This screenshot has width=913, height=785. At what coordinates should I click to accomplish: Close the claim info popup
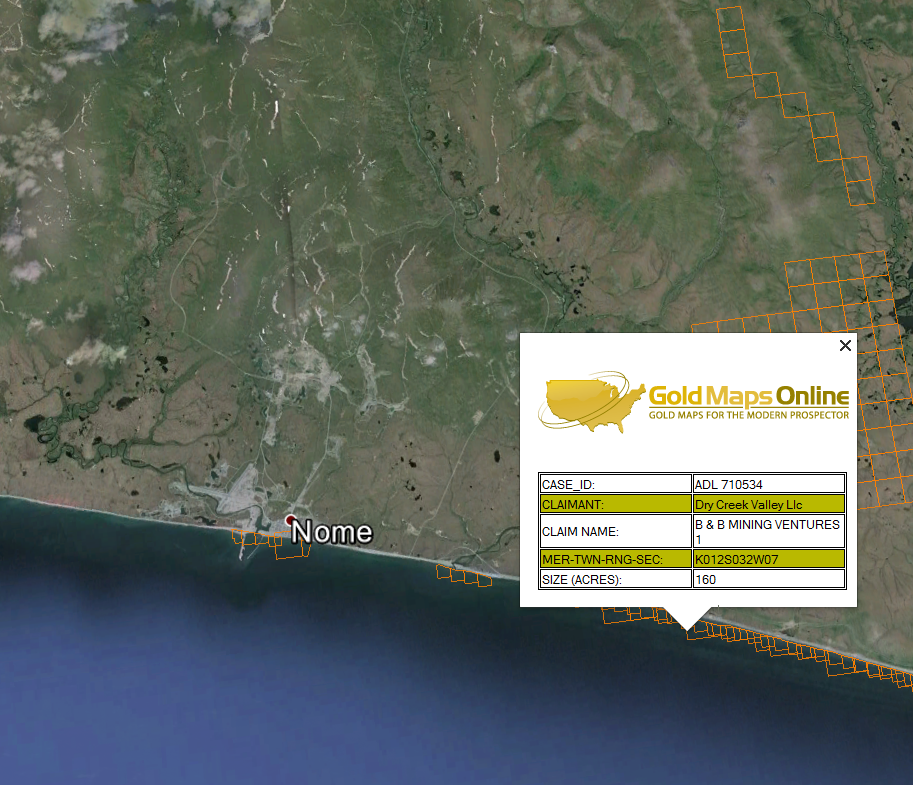pyautogui.click(x=845, y=345)
